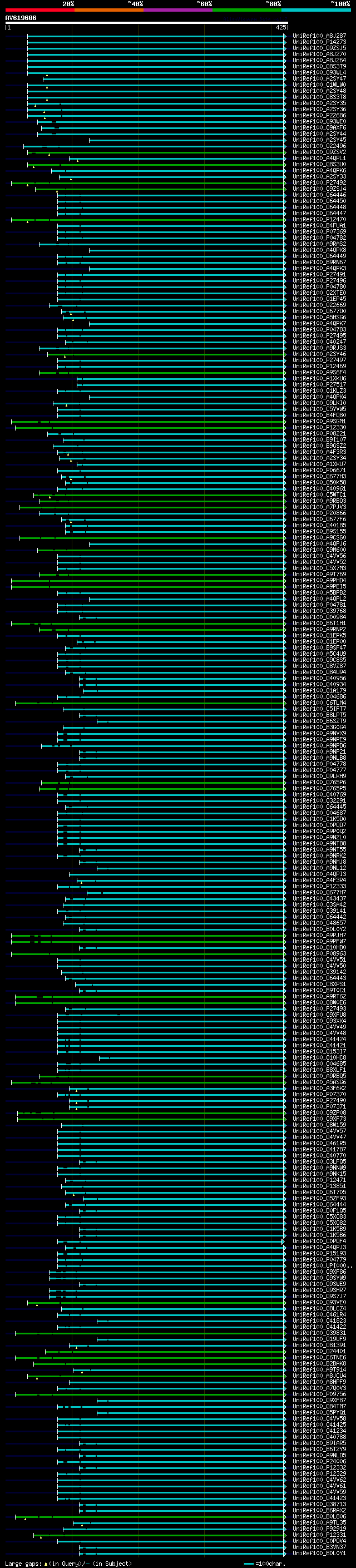This screenshot has width=356, height=1568.
Task: Select the UniRef100_Q4VV51 label
Action: click(319, 960)
